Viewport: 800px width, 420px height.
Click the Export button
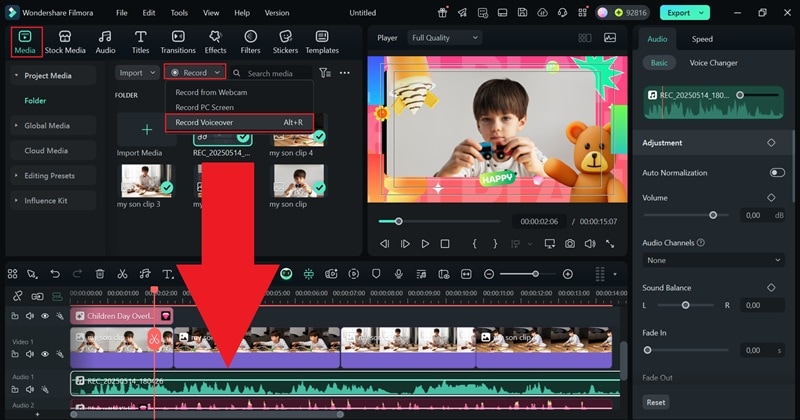(x=684, y=13)
